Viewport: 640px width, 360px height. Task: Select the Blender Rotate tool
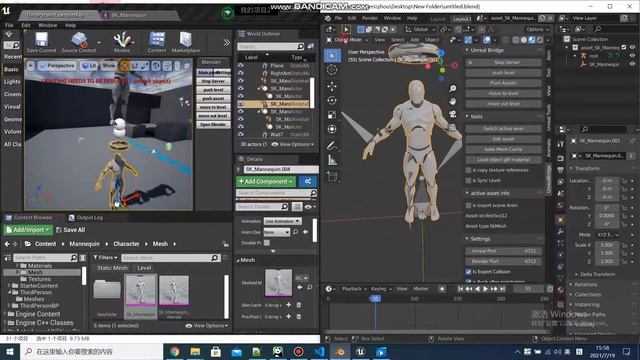332,100
